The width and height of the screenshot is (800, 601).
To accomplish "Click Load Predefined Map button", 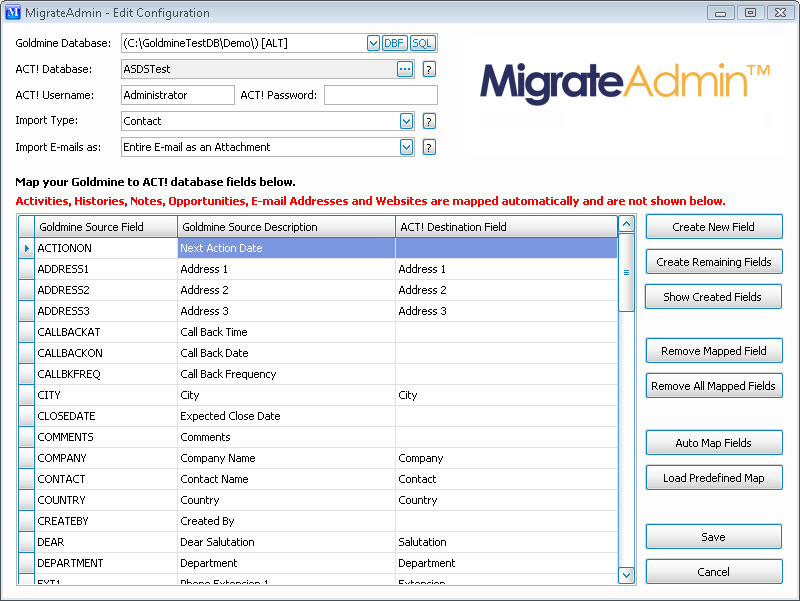I will click(x=713, y=478).
